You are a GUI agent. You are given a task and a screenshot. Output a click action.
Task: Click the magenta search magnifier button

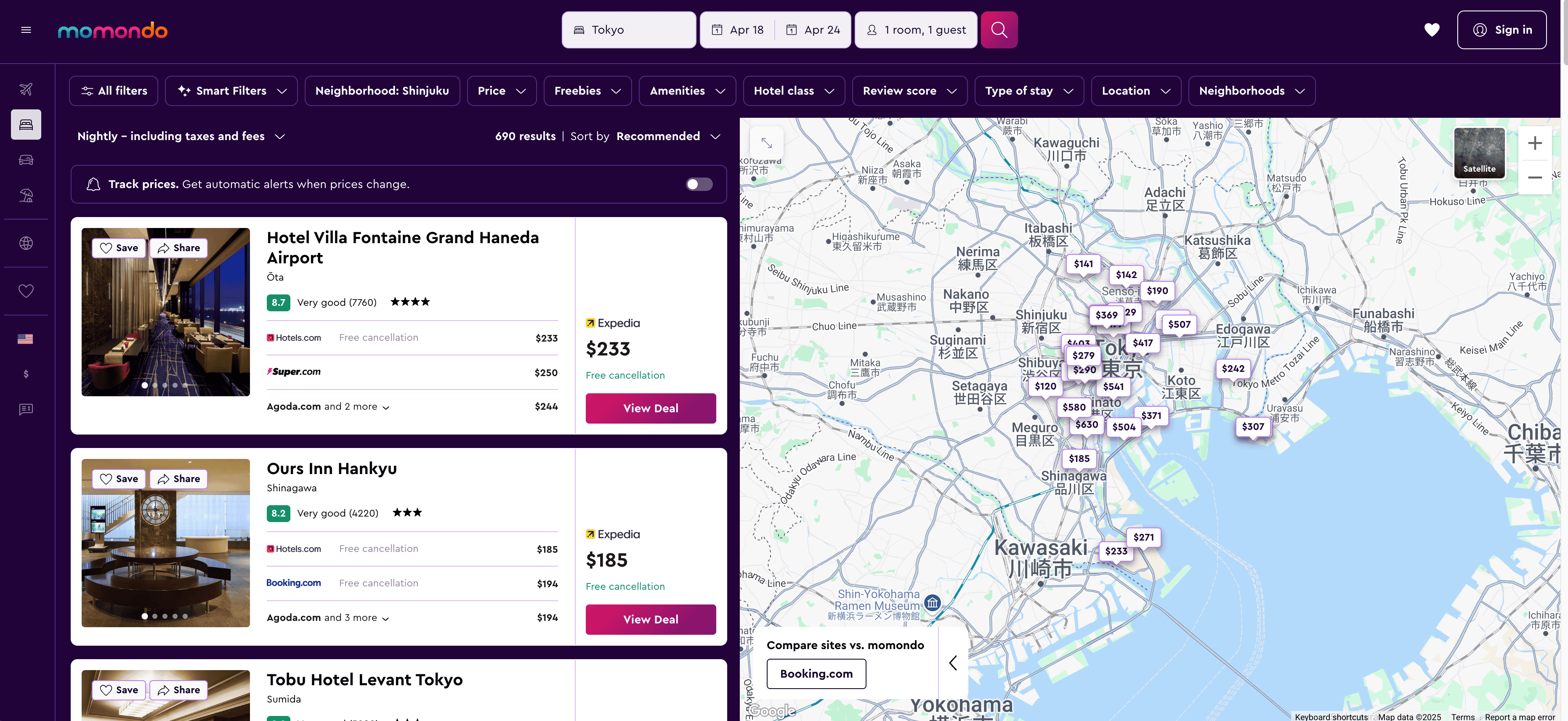pyautogui.click(x=999, y=30)
